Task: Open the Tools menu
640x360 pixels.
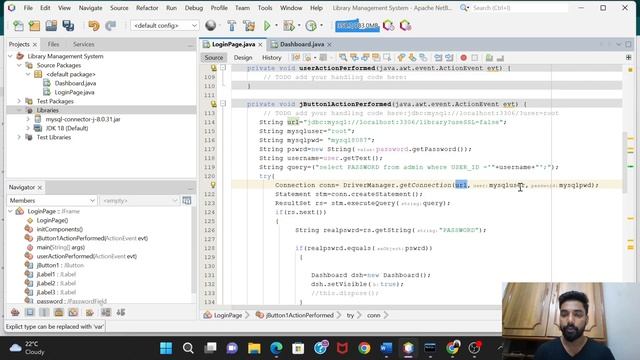Action: (265, 8)
